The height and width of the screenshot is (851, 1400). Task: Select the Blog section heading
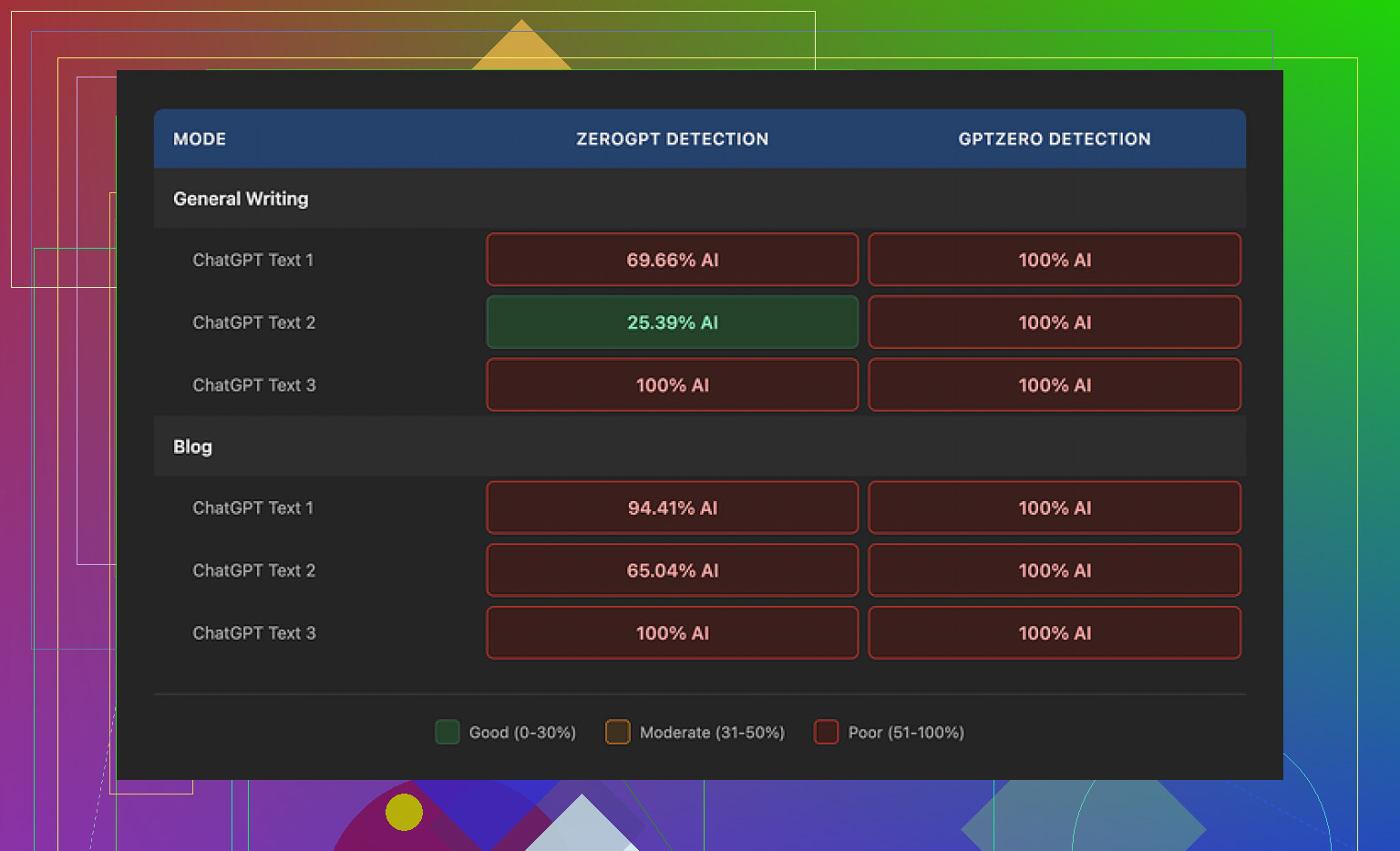(192, 446)
